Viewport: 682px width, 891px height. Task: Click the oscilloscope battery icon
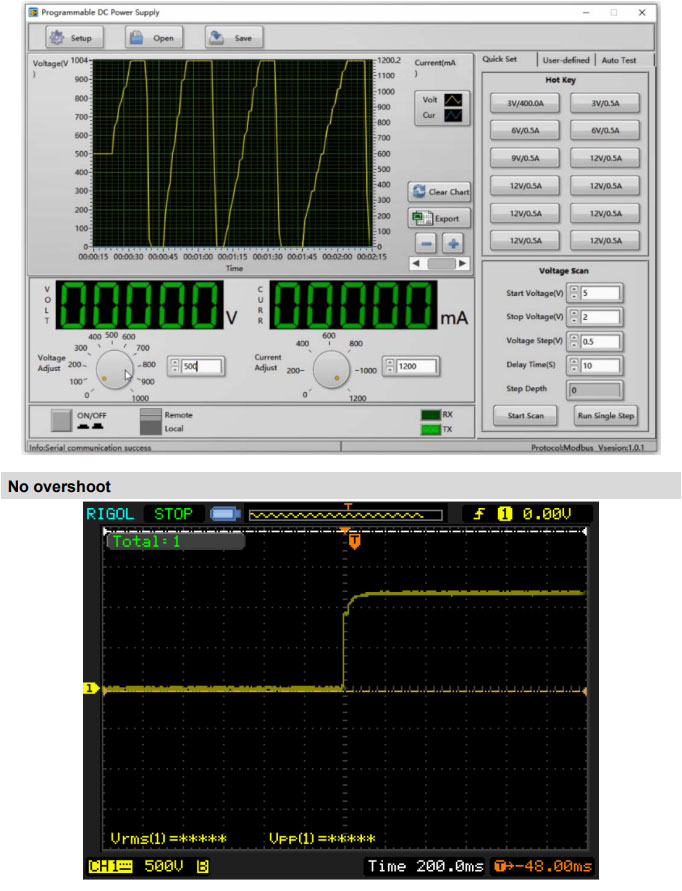coord(226,514)
